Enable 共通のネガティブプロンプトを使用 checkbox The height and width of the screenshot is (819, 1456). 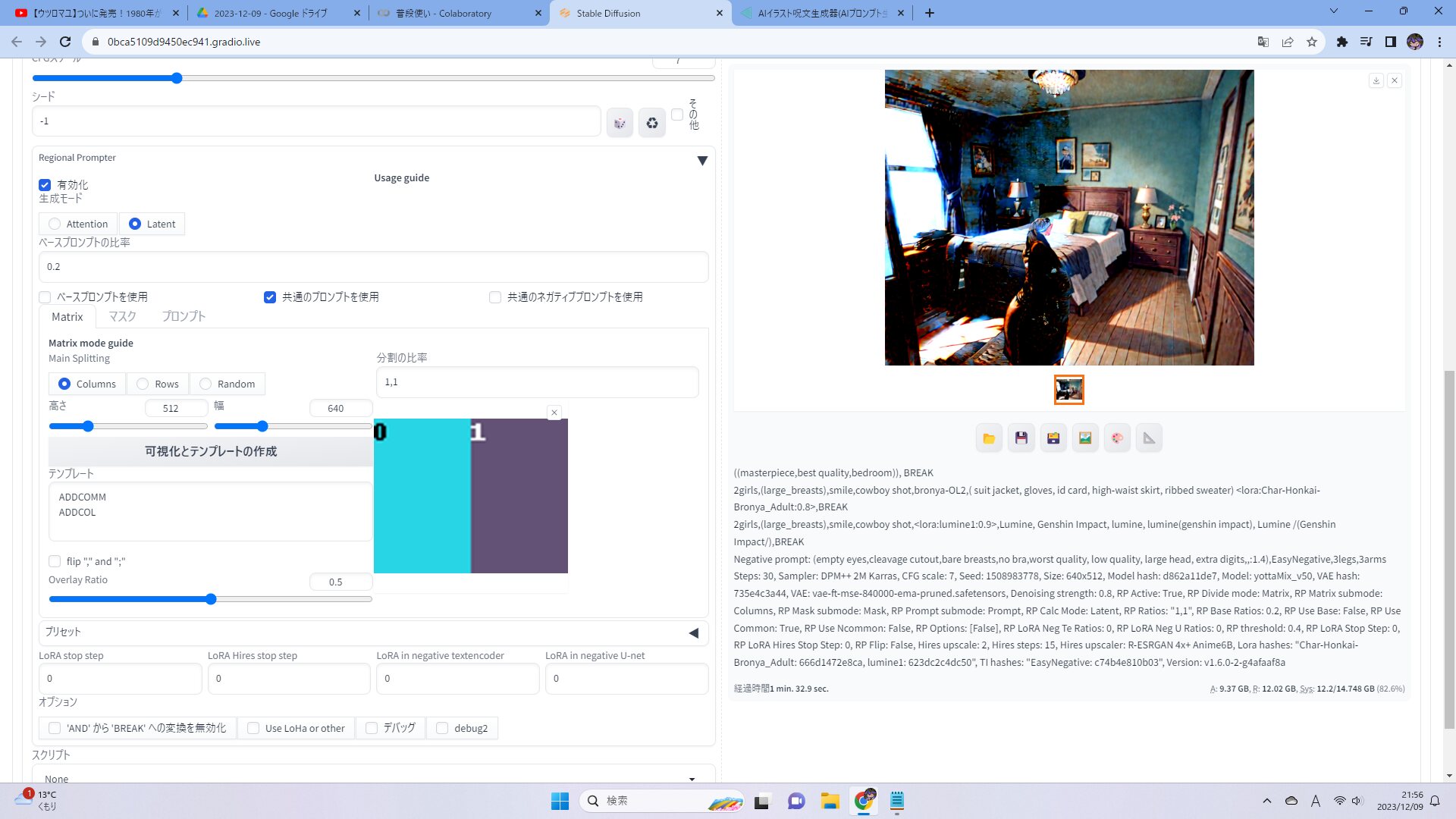click(495, 297)
